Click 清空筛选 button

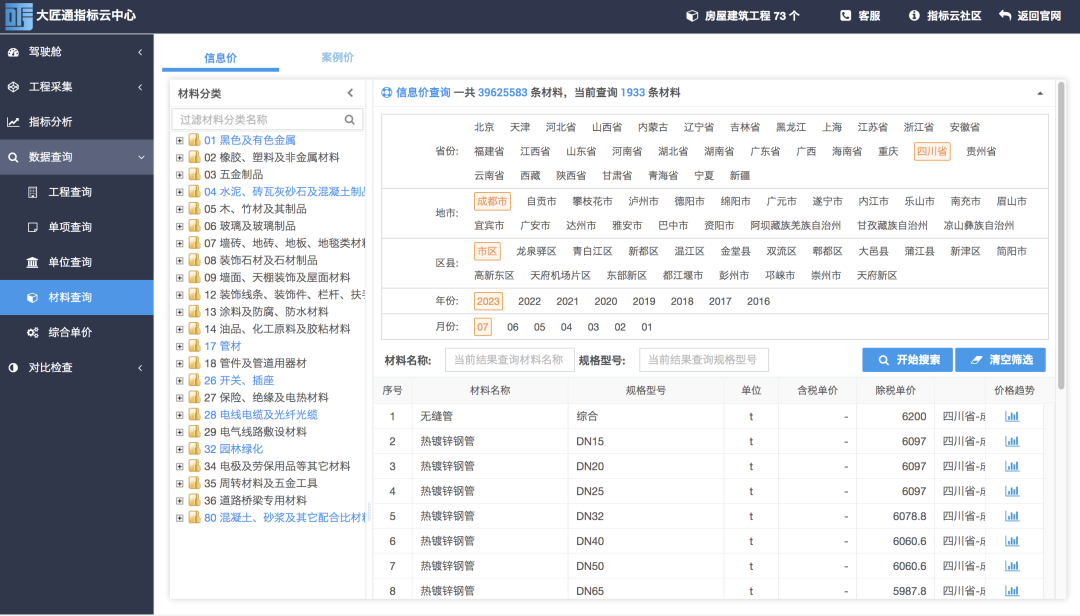[x=1000, y=360]
